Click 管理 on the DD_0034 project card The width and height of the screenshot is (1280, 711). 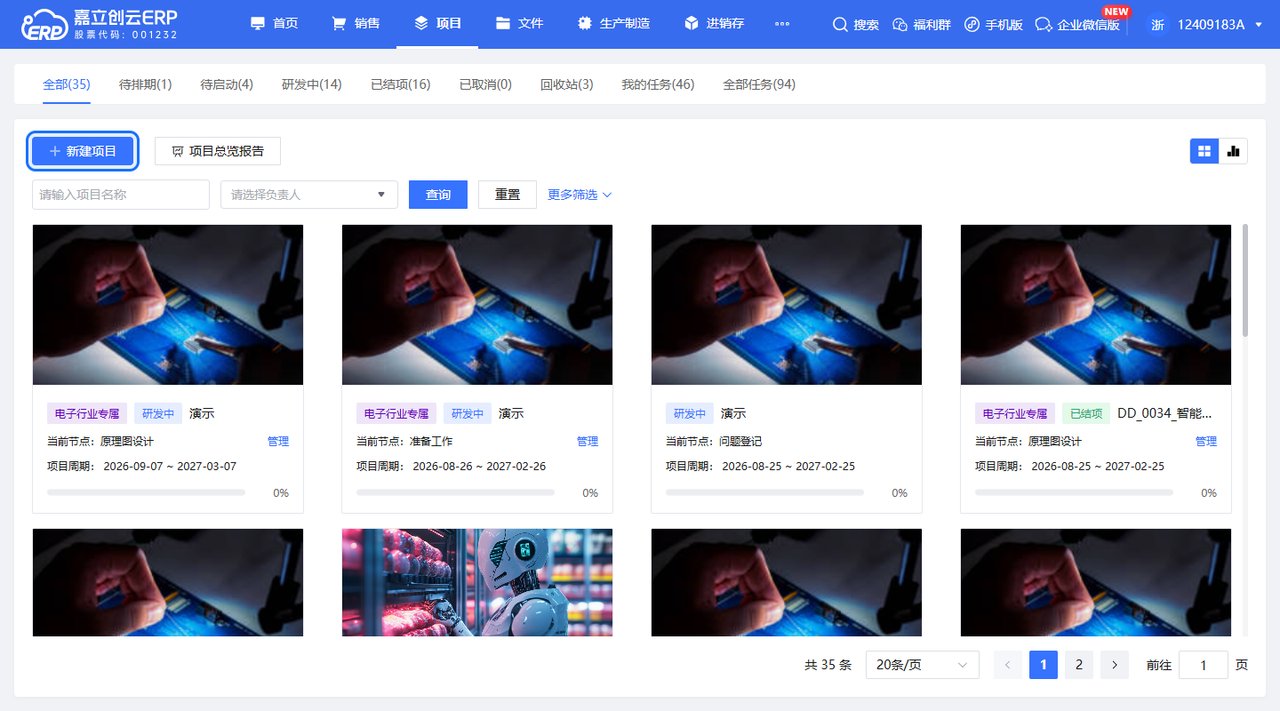coord(1206,441)
